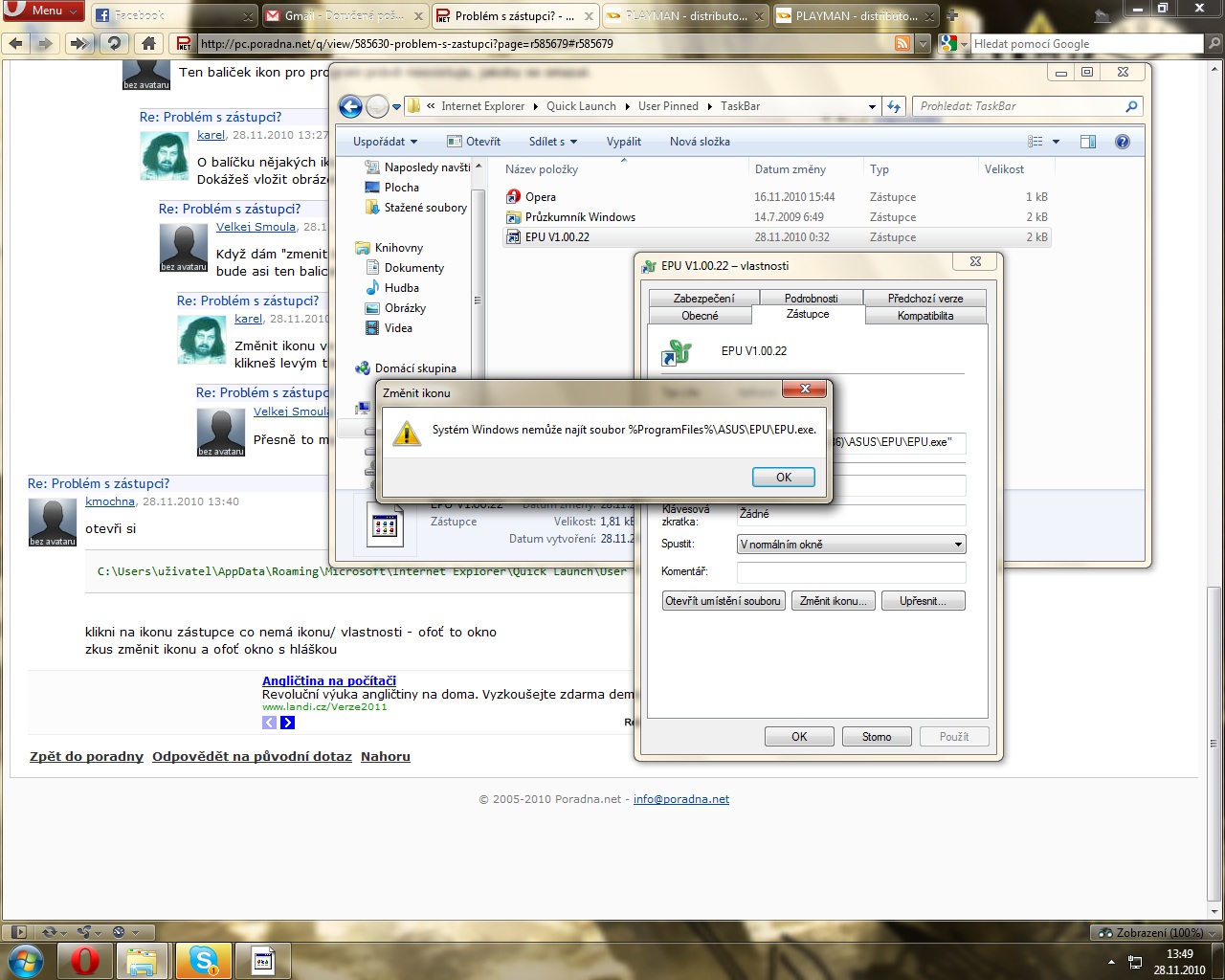Open Domácí skupina in sidebar
Screen dimensions: 1225x980
click(415, 368)
